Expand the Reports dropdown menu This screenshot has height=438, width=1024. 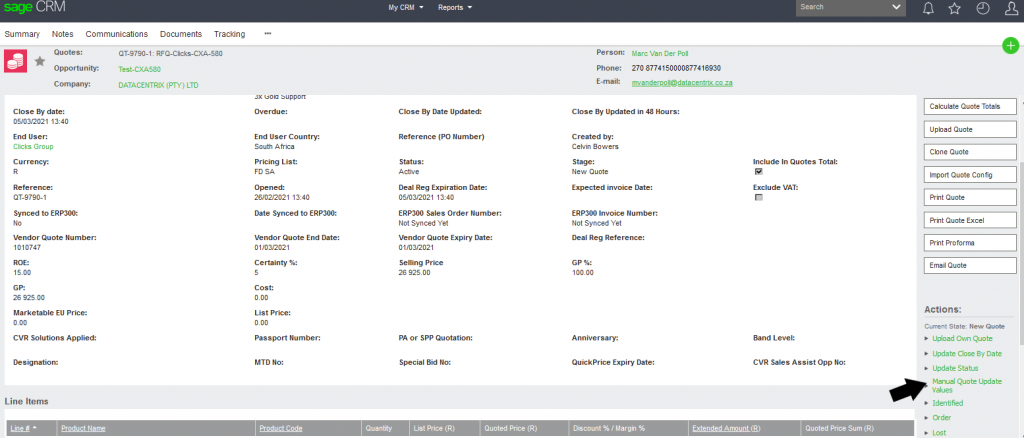(x=455, y=7)
